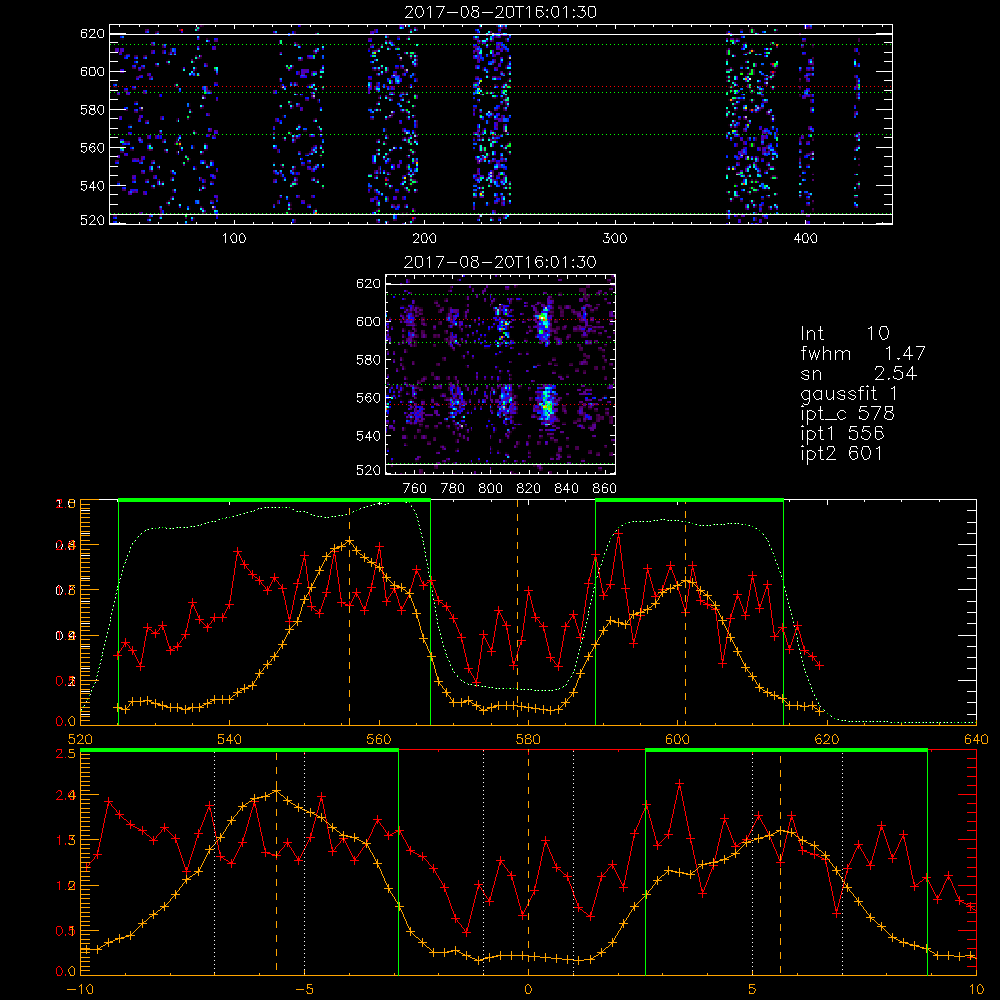This screenshot has height=1000, width=1000.
Task: Click x-axis label 10 on bottom plot
Action: (976, 990)
